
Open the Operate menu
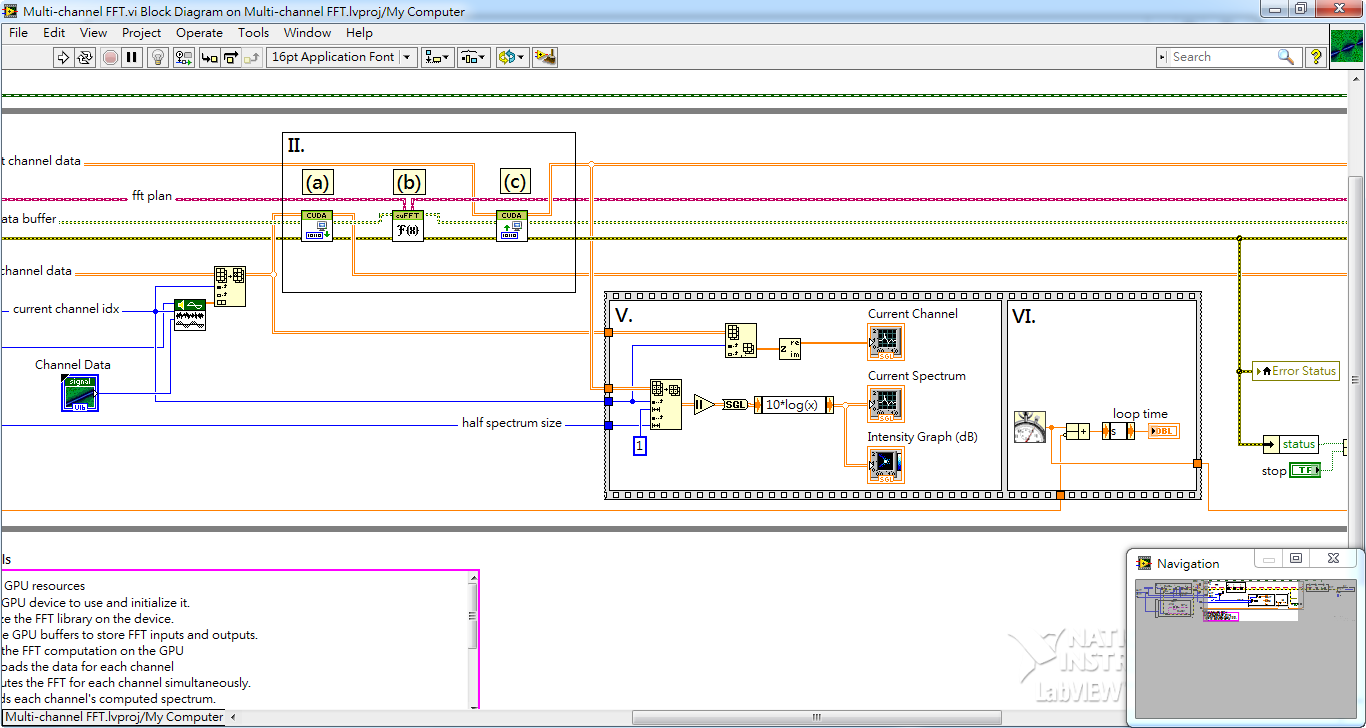tap(199, 33)
